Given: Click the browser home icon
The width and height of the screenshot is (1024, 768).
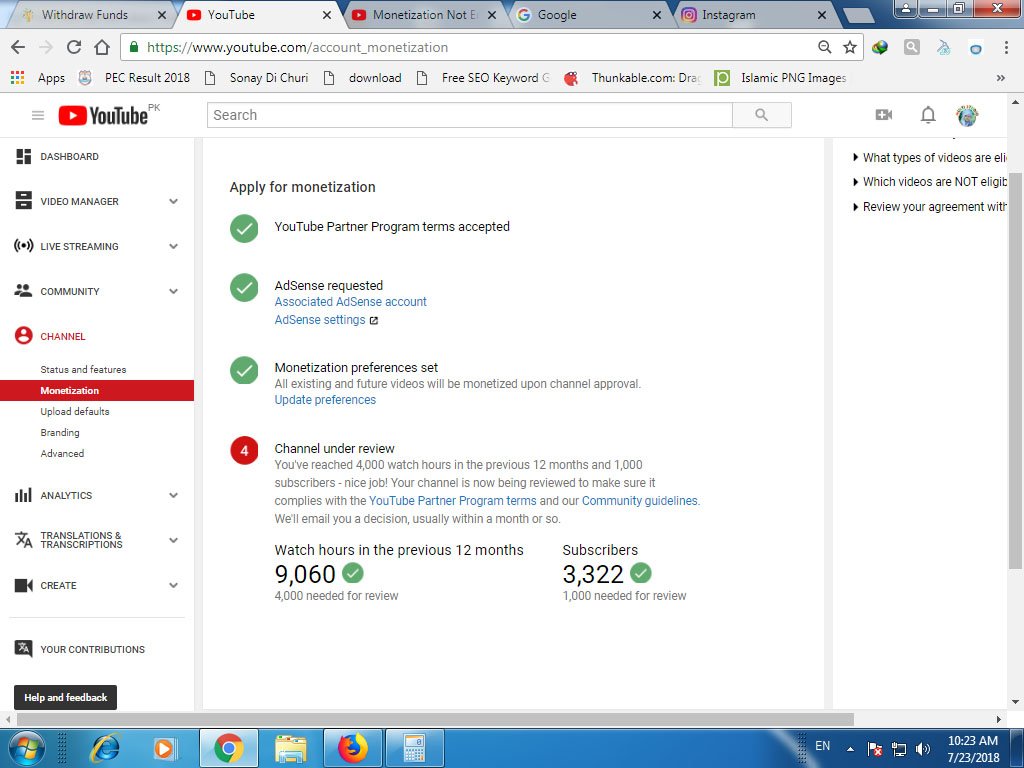Looking at the screenshot, I should click(x=102, y=46).
